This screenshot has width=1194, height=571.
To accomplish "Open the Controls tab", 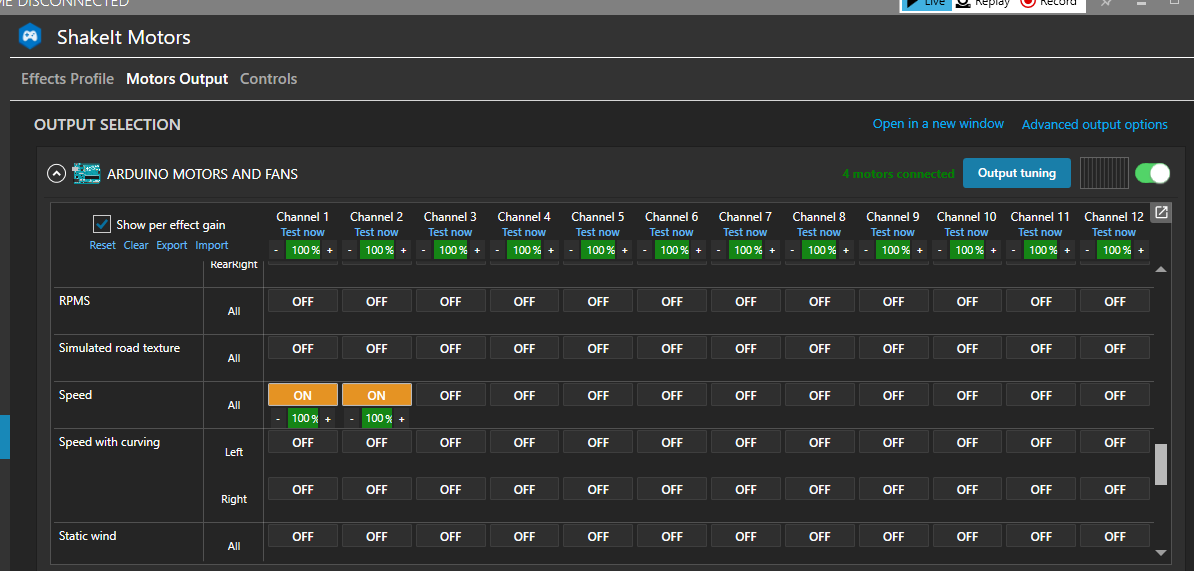I will click(x=269, y=78).
